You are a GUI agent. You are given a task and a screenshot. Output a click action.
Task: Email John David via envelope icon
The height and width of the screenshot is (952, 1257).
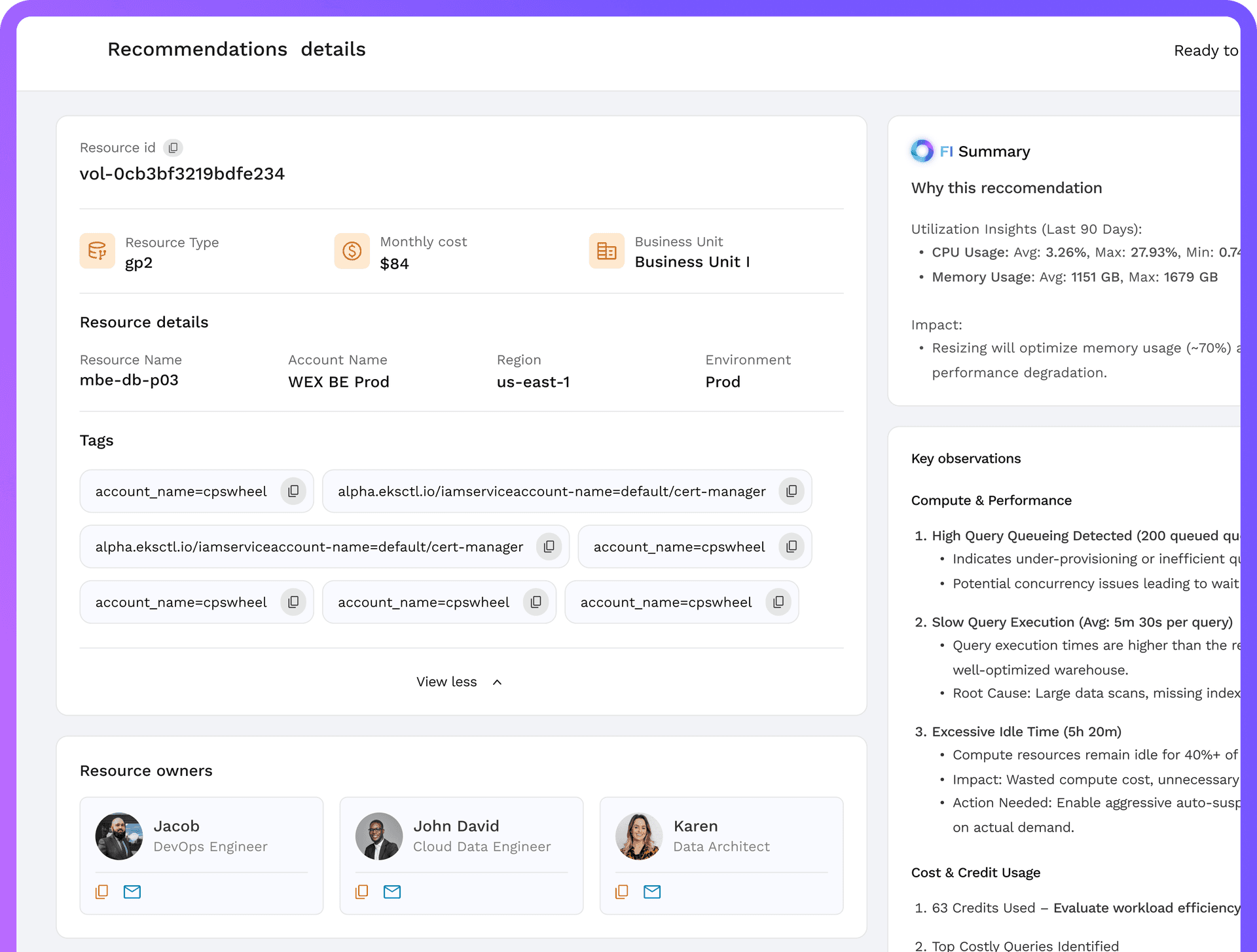[392, 892]
